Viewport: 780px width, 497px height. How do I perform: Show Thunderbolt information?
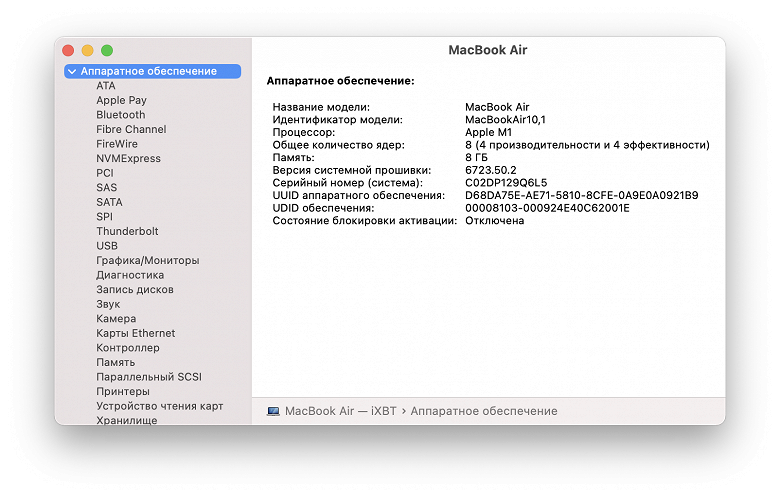click(127, 231)
